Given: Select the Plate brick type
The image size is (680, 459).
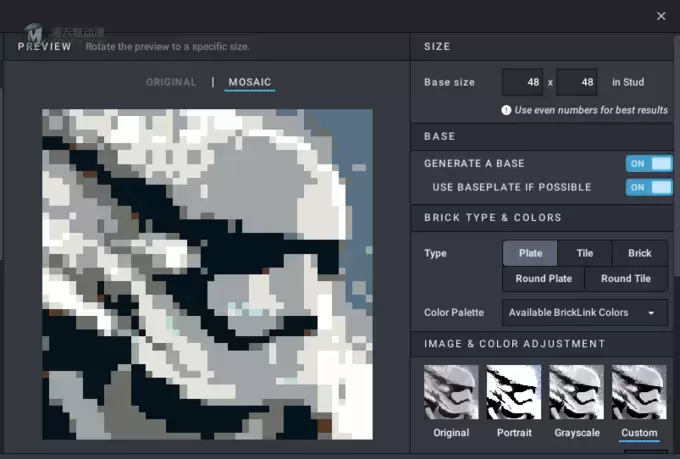Looking at the screenshot, I should point(530,253).
